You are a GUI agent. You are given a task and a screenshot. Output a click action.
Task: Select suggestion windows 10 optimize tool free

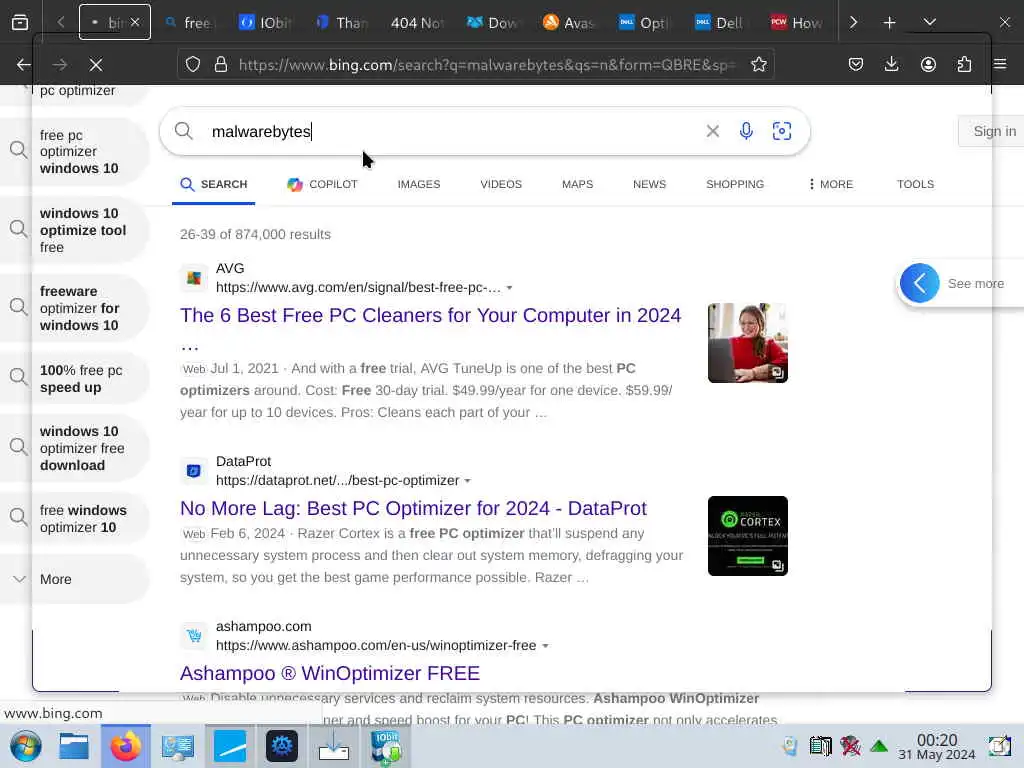point(74,230)
